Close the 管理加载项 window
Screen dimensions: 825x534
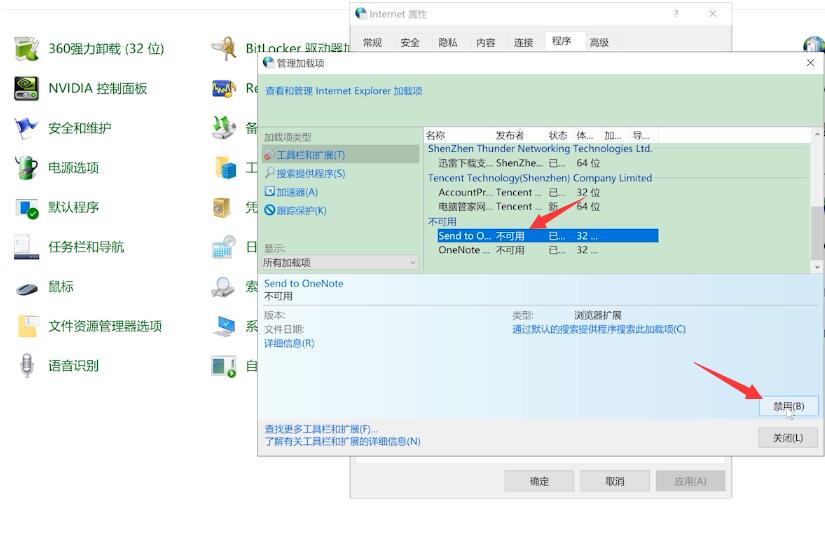coord(810,63)
